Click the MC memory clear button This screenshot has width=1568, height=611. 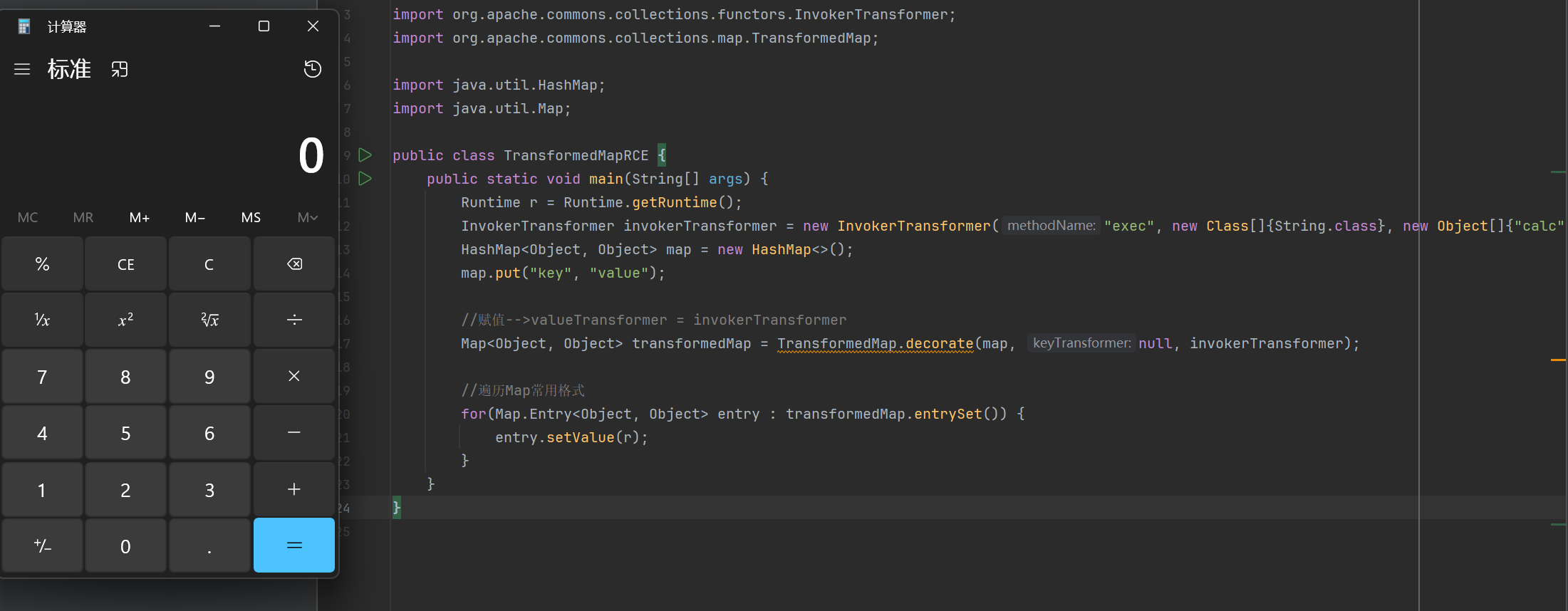[x=28, y=217]
